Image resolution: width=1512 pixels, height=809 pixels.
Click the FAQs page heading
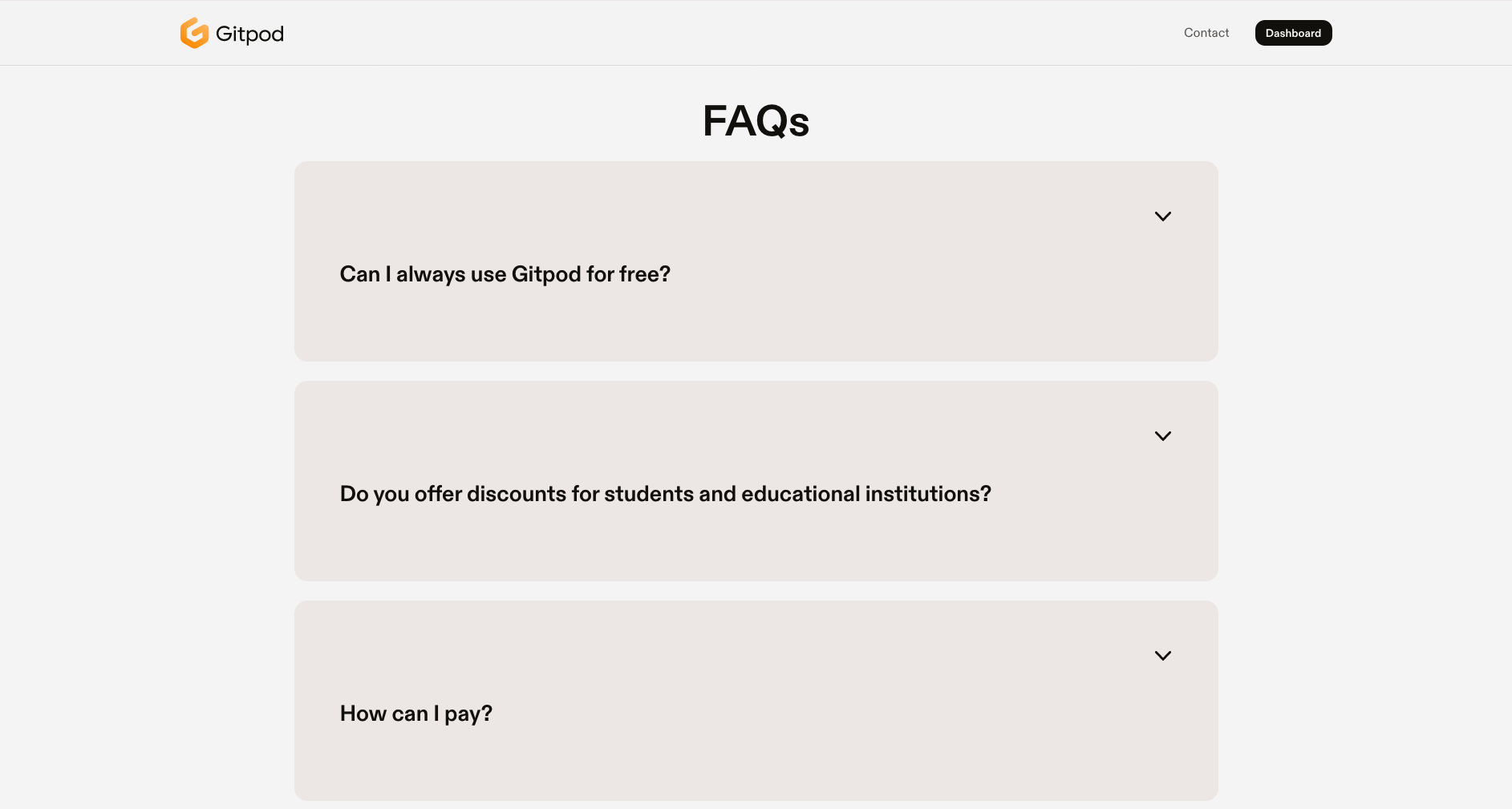pos(756,121)
